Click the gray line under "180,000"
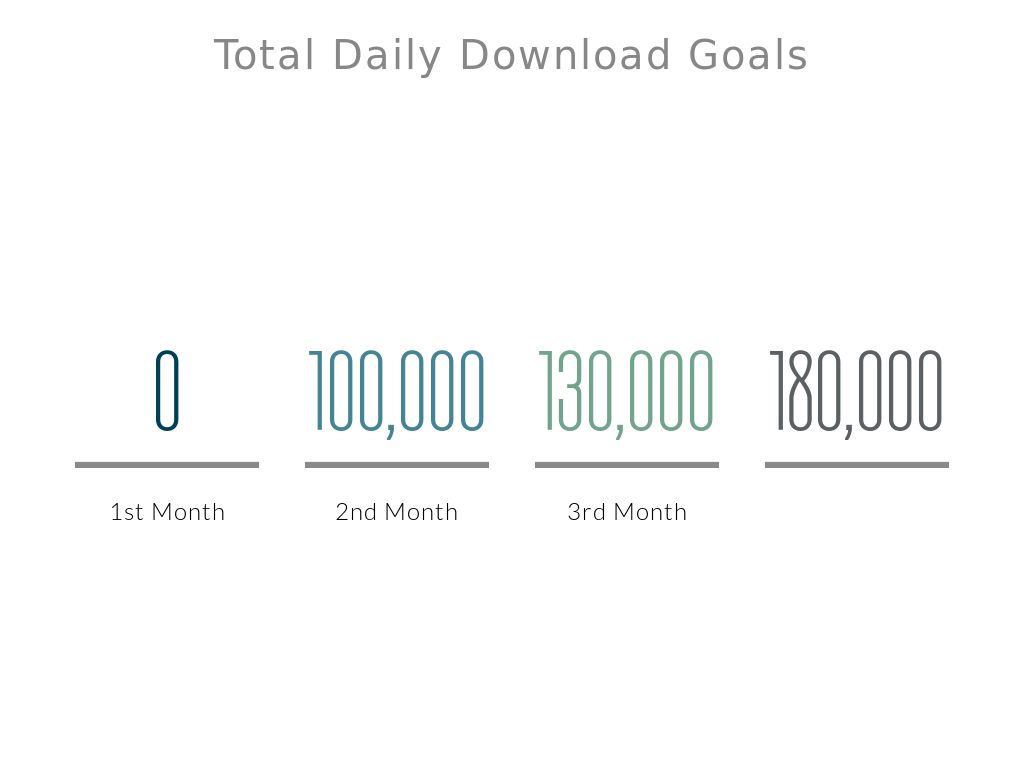1024x768 pixels. 857,465
